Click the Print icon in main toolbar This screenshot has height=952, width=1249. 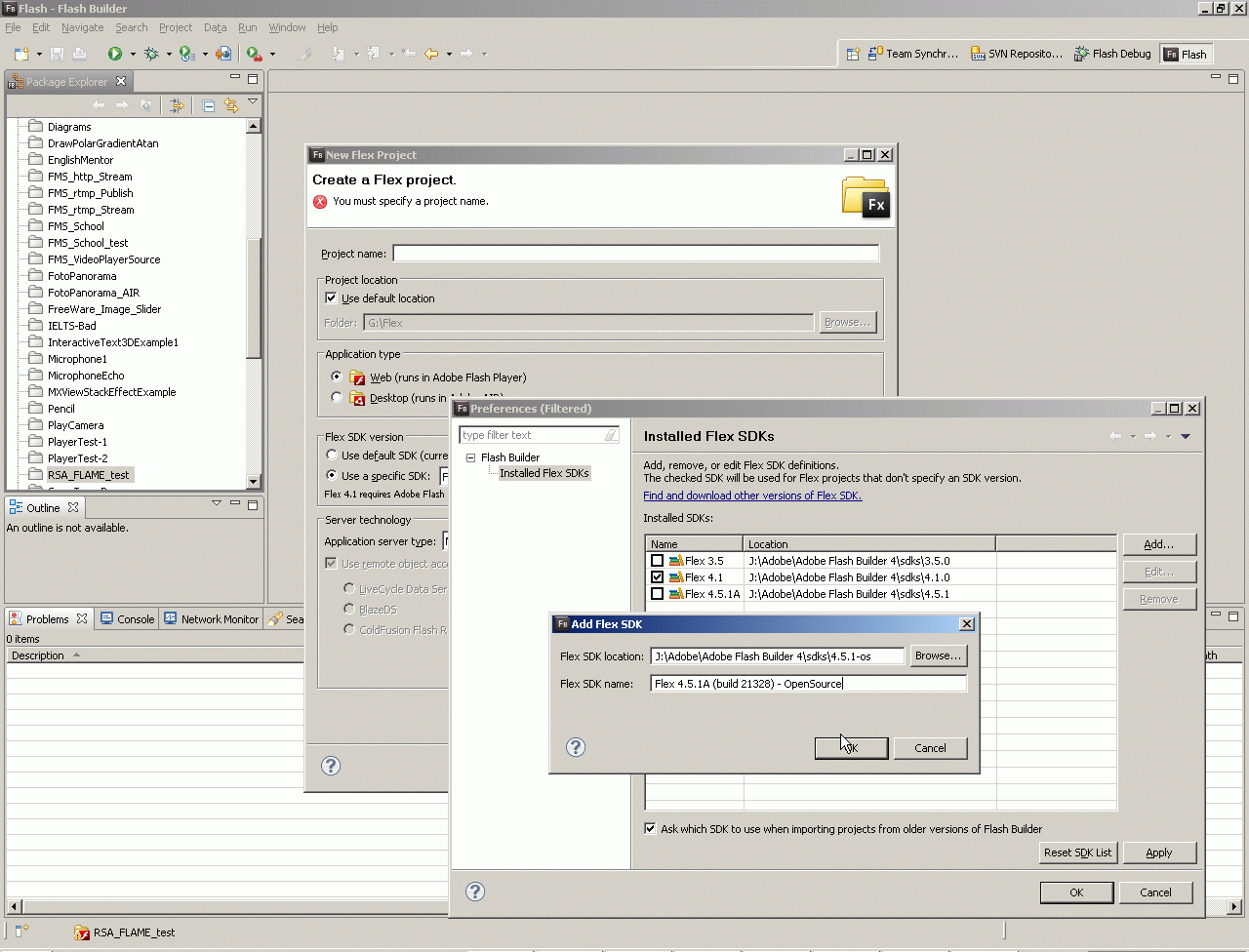pos(80,54)
